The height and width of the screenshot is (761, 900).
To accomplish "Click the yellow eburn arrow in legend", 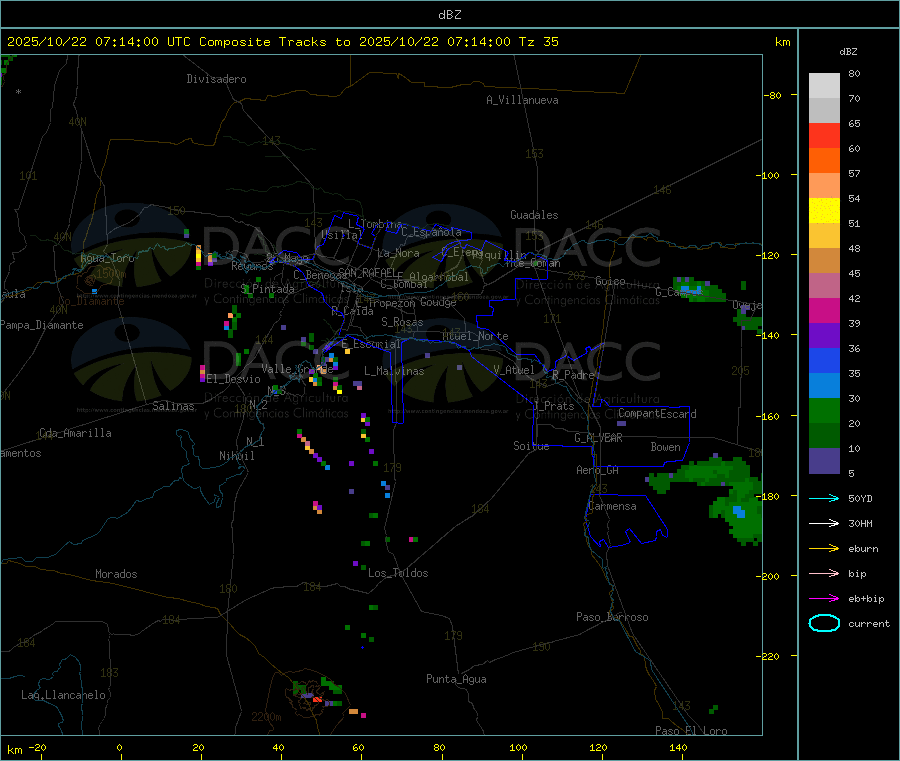I will coord(824,549).
